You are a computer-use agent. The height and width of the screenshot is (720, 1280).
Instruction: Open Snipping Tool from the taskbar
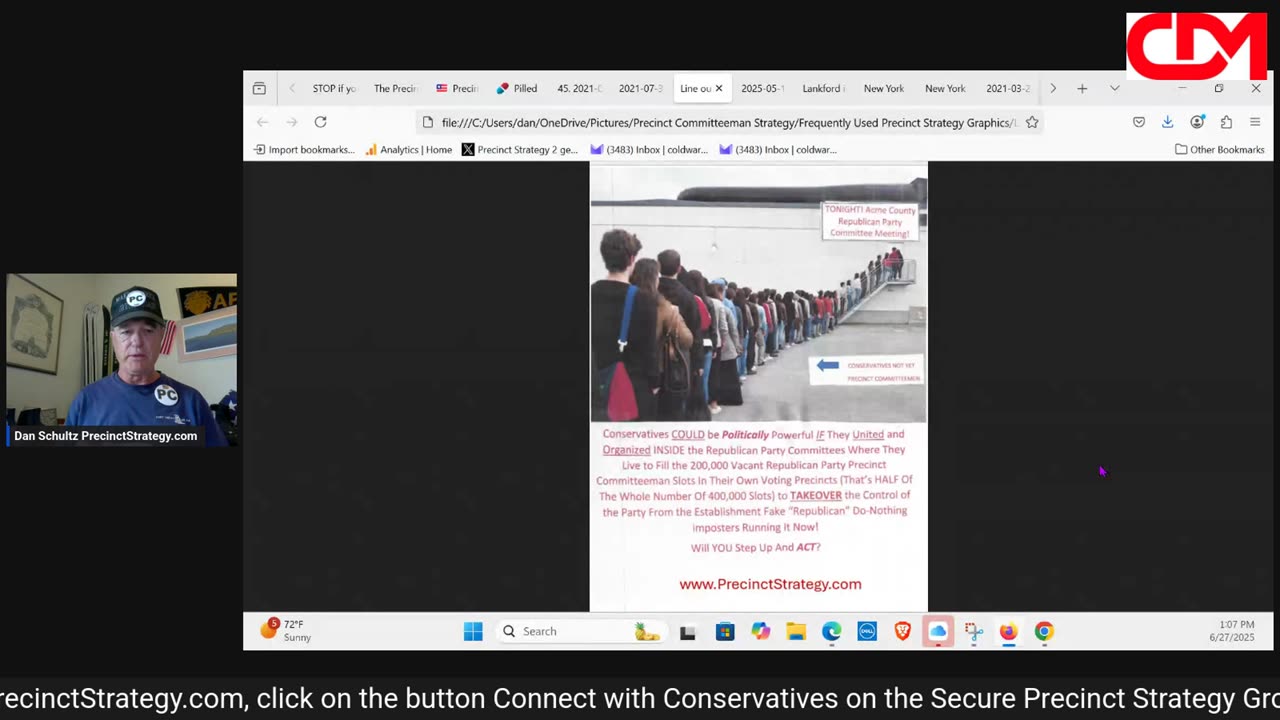[974, 631]
